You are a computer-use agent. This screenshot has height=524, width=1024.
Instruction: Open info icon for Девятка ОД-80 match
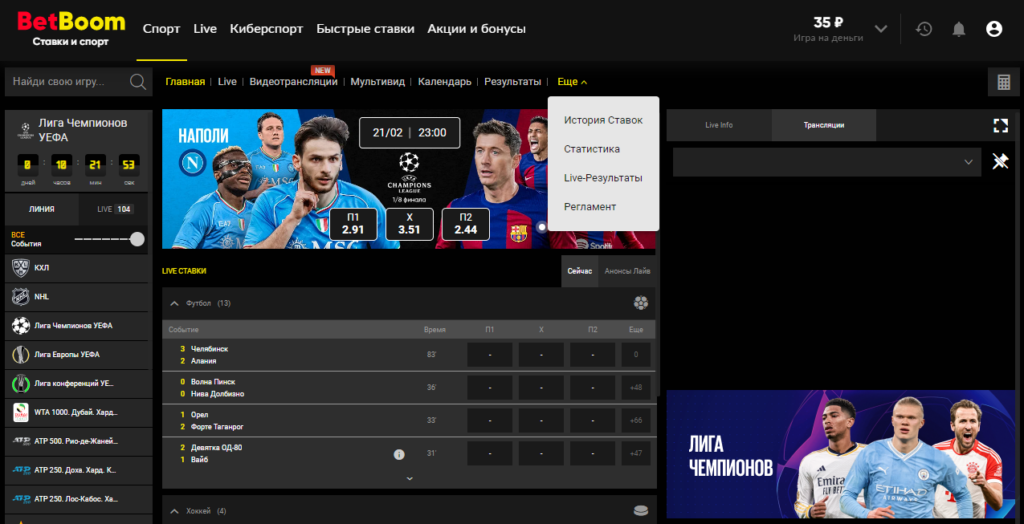[x=399, y=454]
